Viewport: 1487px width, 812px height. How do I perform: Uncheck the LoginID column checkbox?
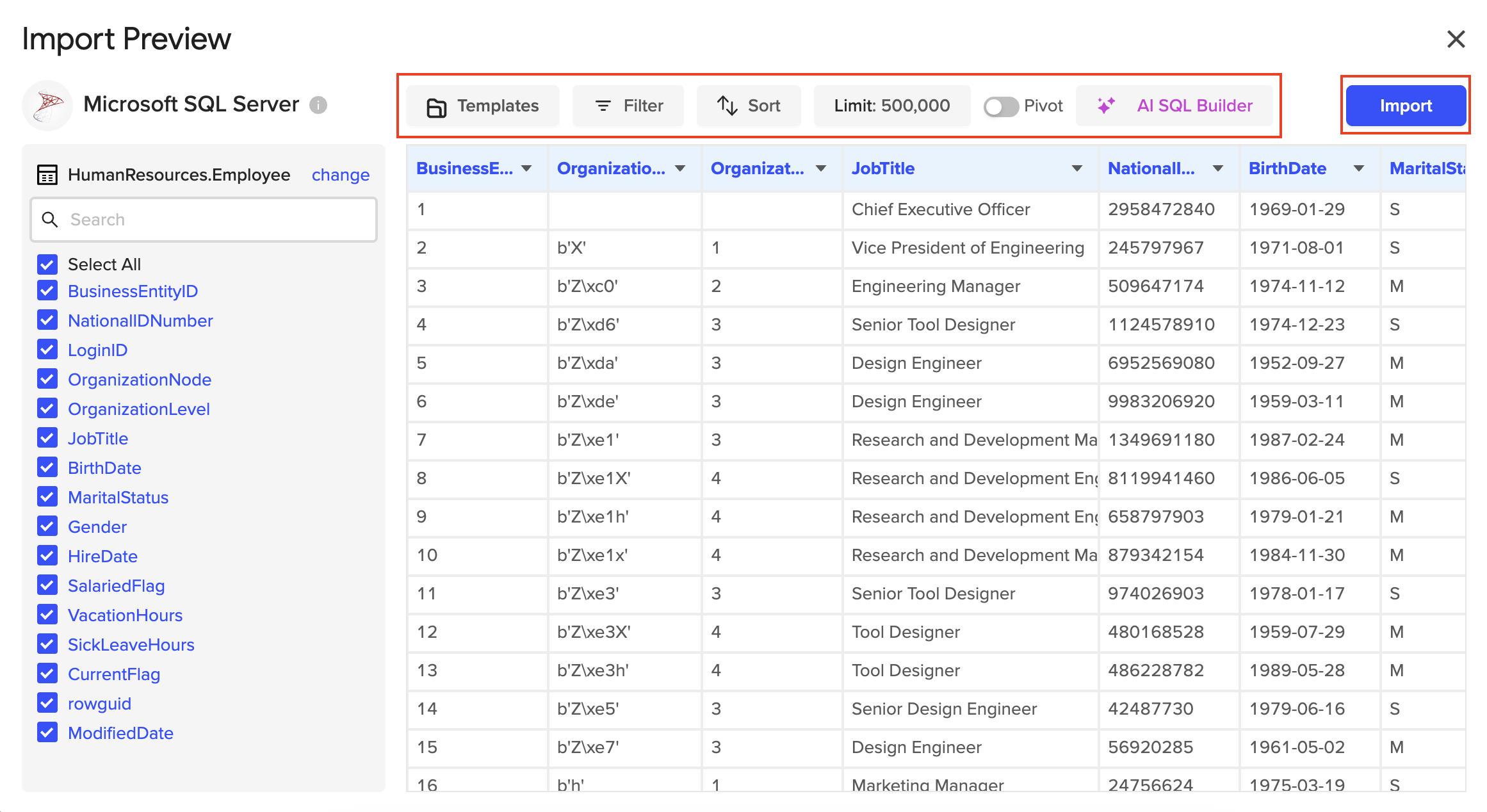(47, 350)
